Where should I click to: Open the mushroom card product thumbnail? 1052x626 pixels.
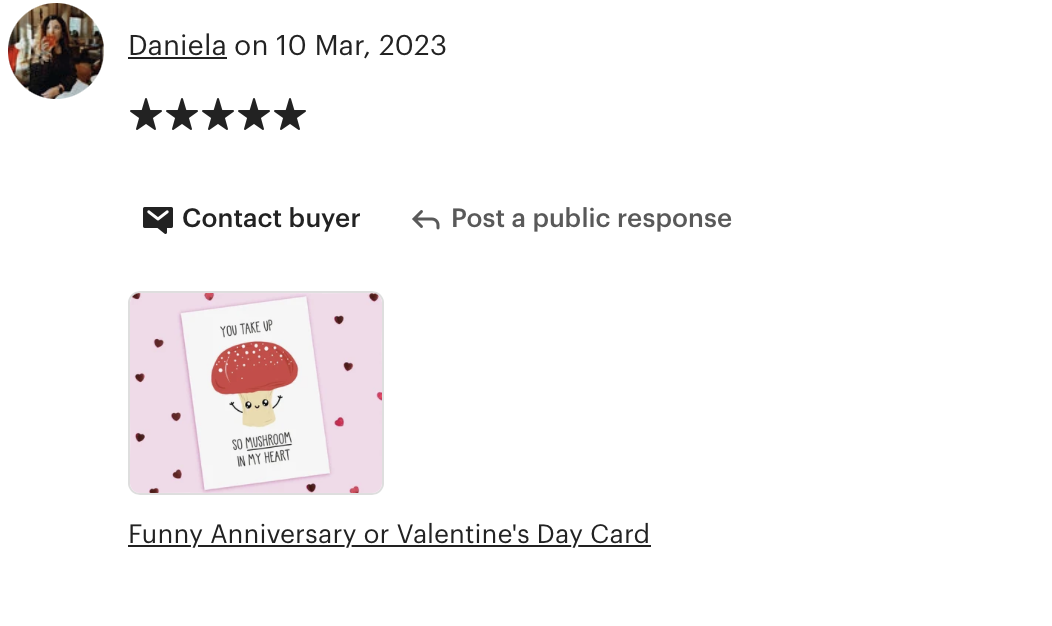[256, 393]
